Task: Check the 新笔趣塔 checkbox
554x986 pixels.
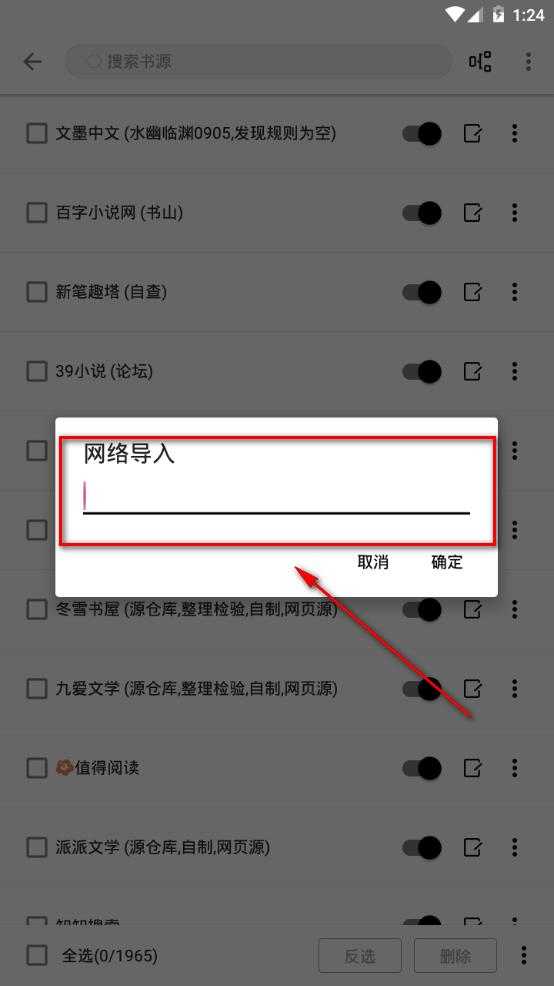Action: [36, 292]
